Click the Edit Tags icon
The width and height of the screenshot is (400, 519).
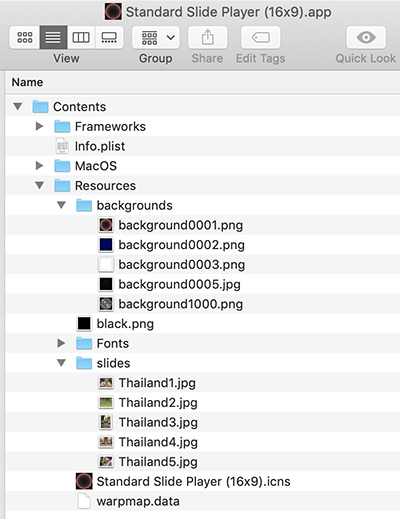[x=261, y=37]
